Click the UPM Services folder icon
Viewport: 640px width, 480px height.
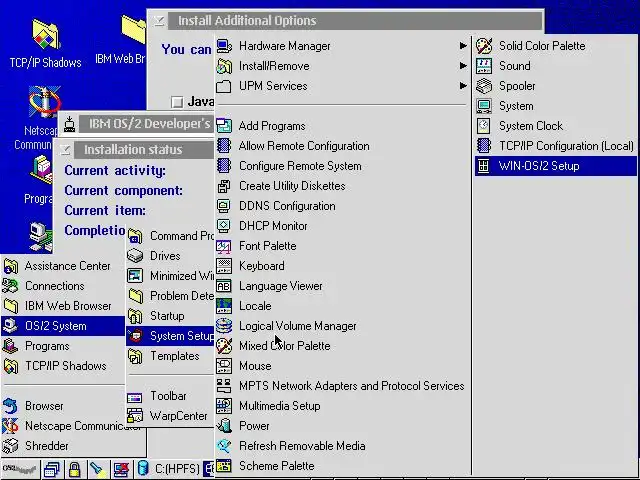pos(224,86)
